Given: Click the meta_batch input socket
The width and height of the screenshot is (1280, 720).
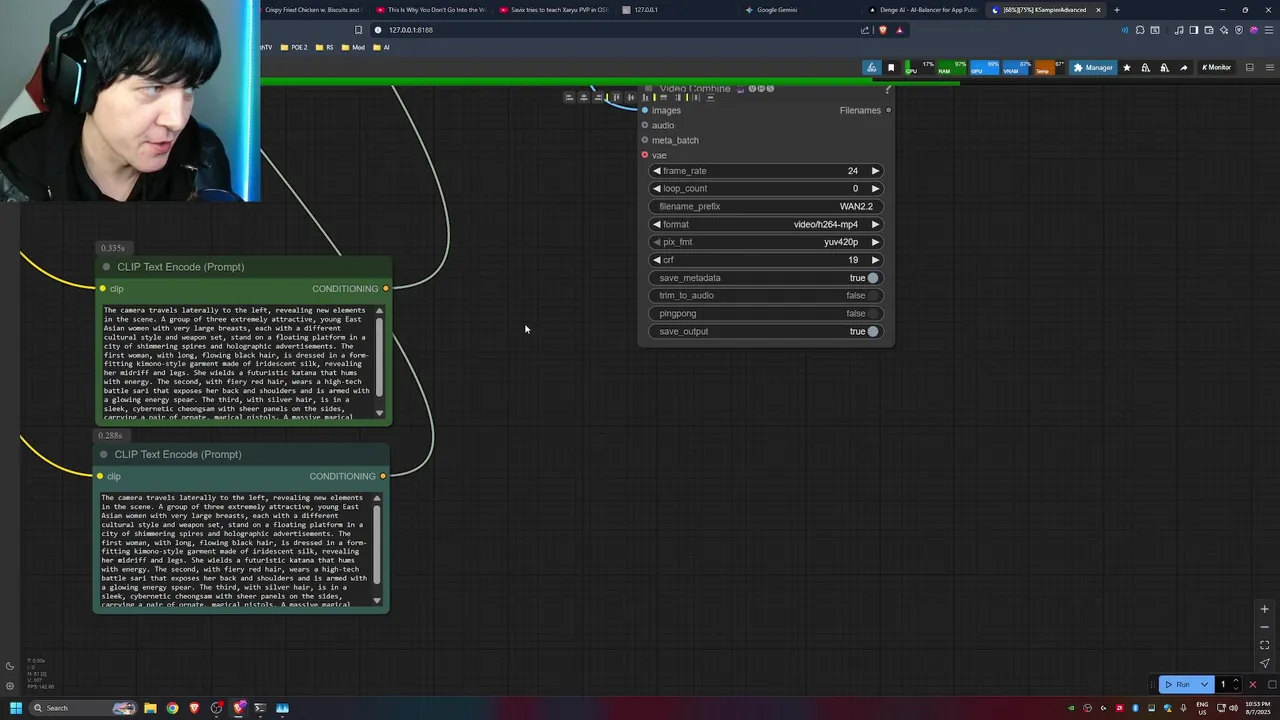Looking at the screenshot, I should [645, 140].
